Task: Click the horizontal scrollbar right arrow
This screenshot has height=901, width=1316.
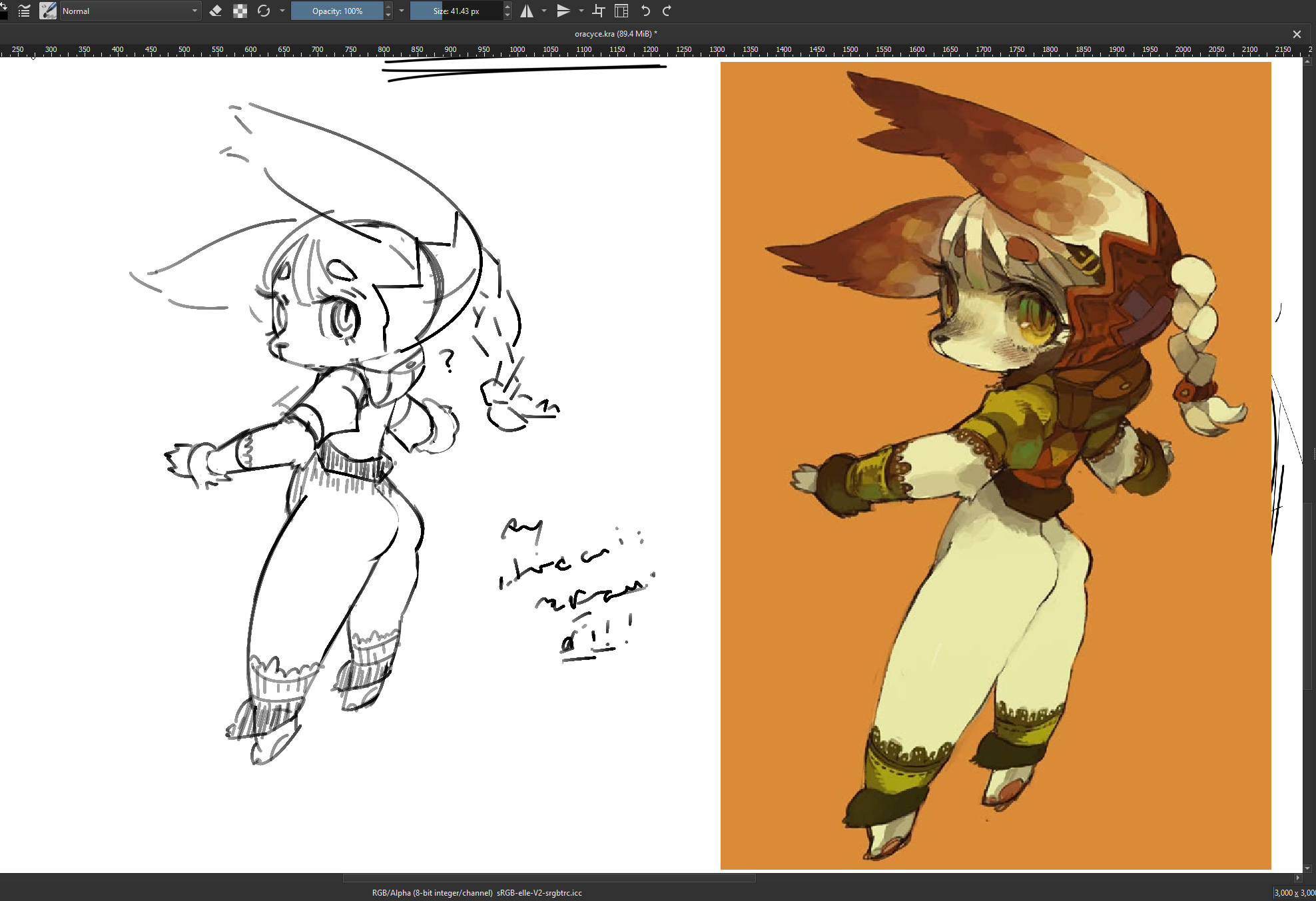Action: pyautogui.click(x=1297, y=878)
